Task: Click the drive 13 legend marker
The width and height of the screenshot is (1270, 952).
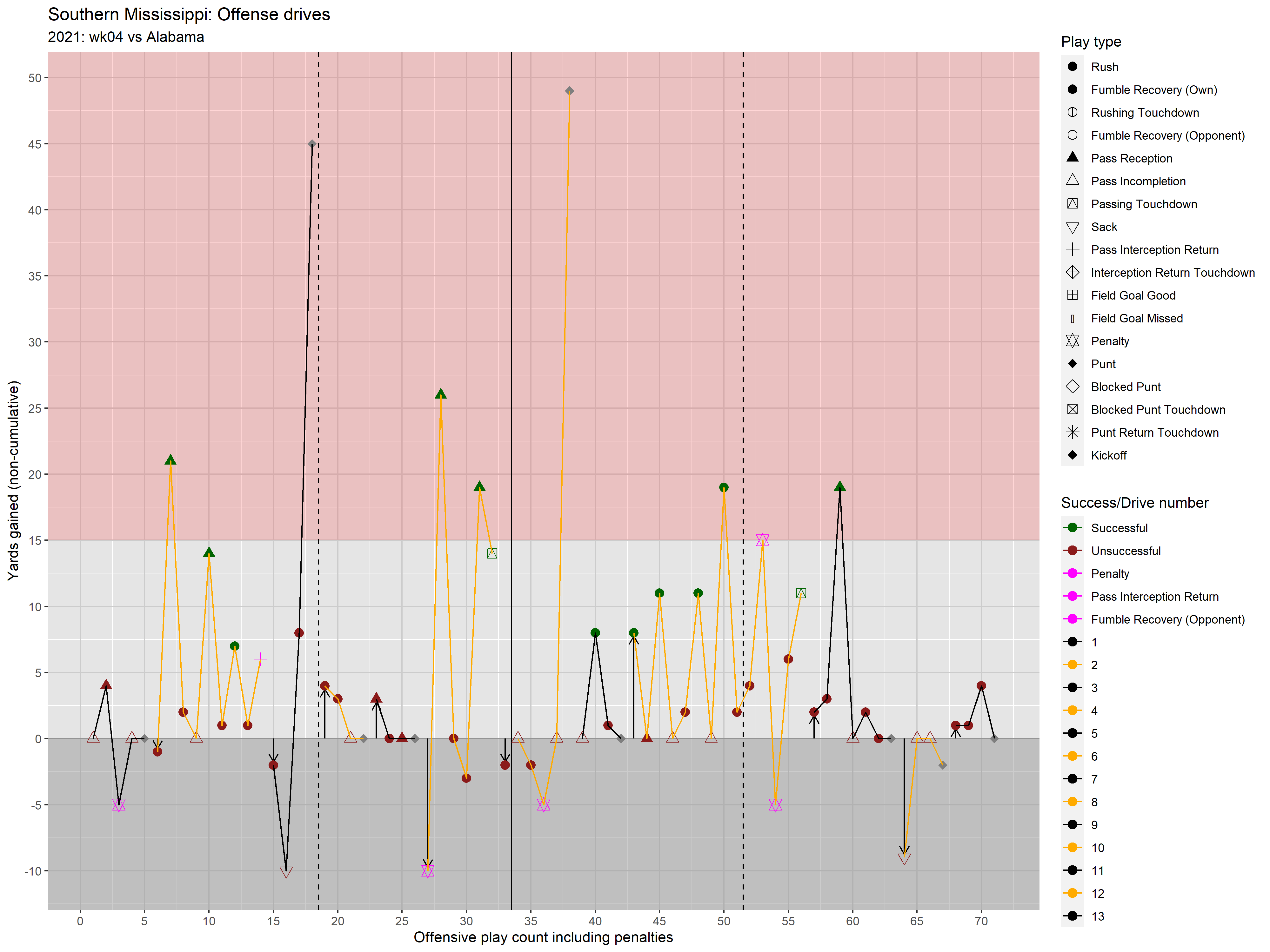Action: tap(1072, 916)
